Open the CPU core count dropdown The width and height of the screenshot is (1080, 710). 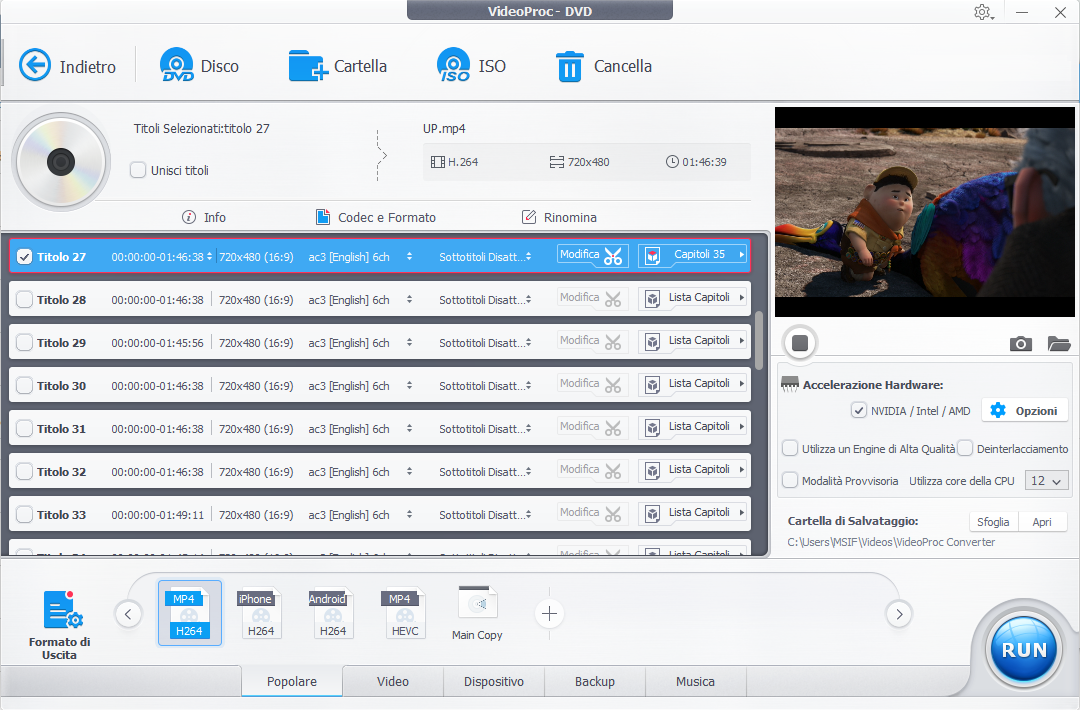coord(1047,481)
